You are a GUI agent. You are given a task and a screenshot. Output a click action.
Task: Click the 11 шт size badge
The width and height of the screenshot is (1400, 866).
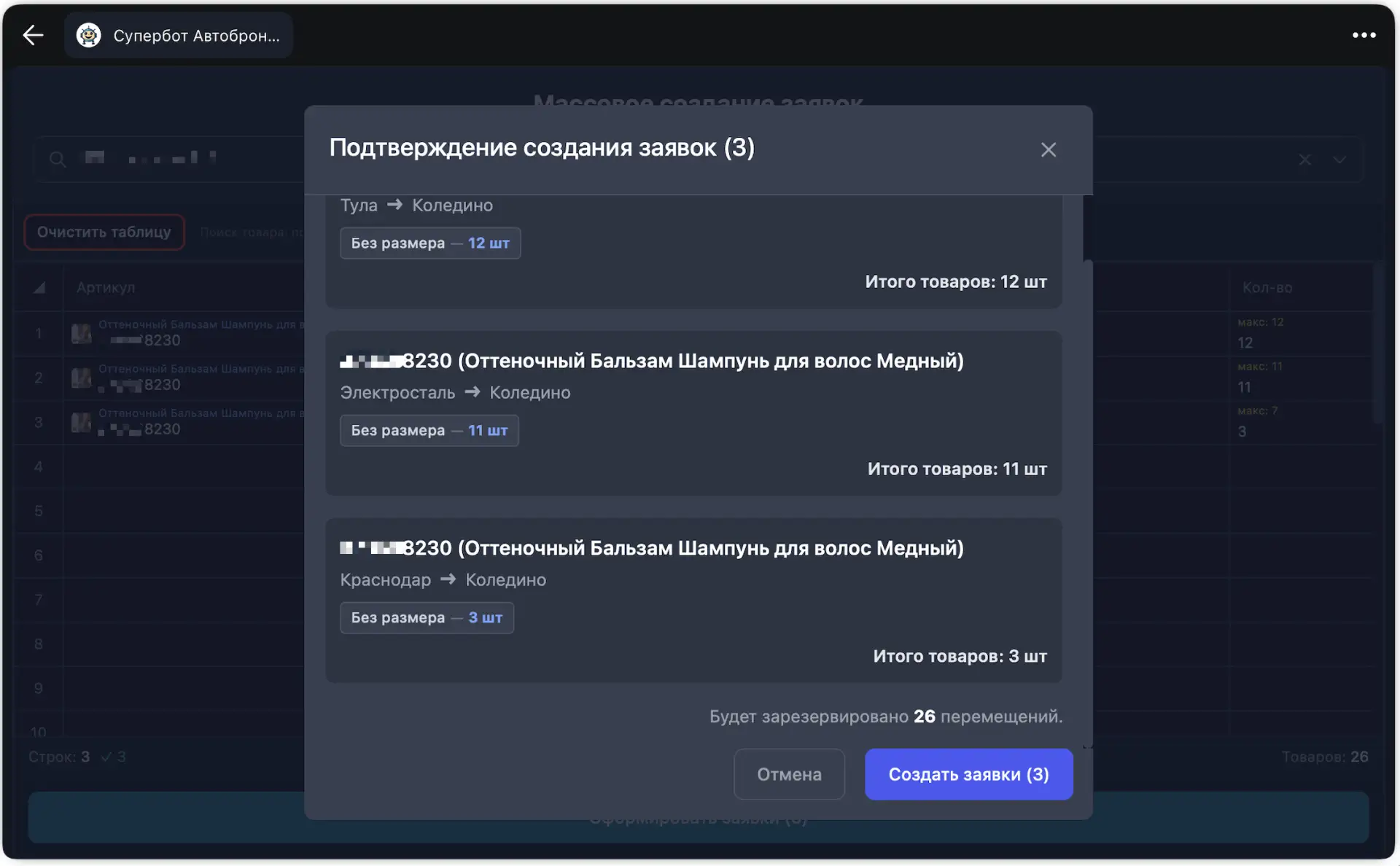pos(429,430)
